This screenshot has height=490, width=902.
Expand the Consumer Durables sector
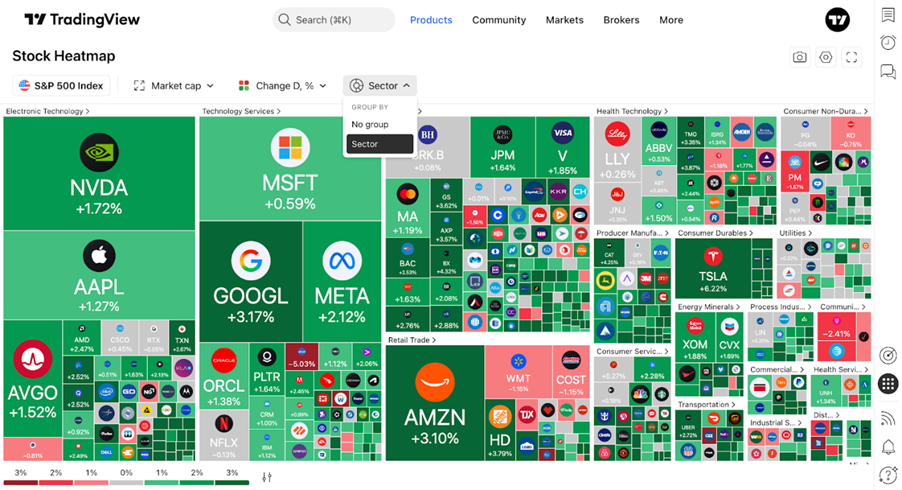pyautogui.click(x=715, y=233)
